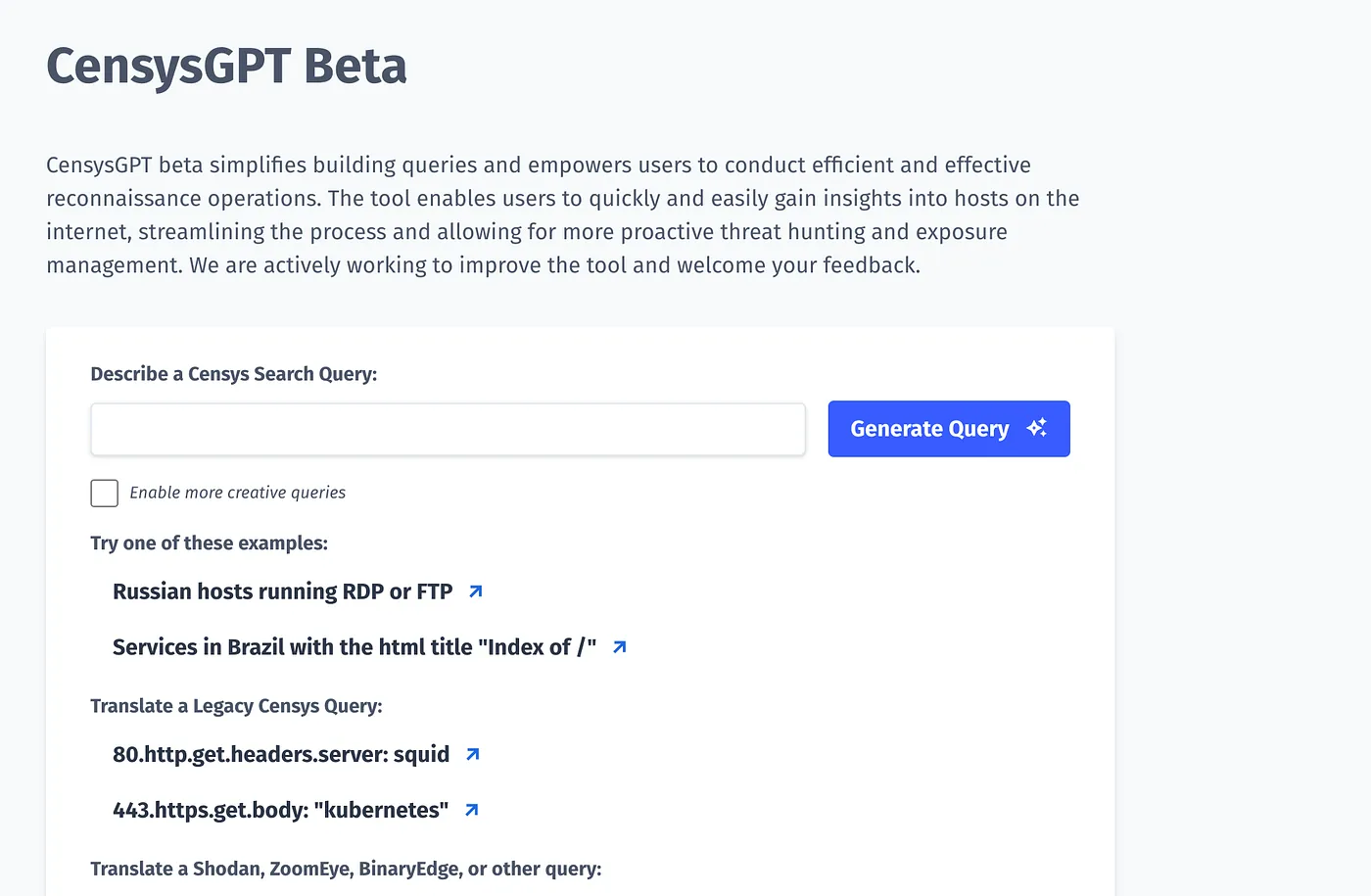Focus the Describe a Censys Search Query field
This screenshot has height=896, width=1371.
coord(449,429)
